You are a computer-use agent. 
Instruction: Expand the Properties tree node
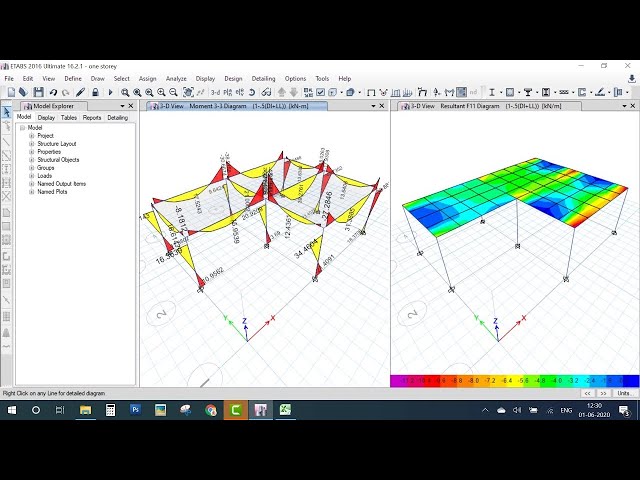pyautogui.click(x=31, y=151)
